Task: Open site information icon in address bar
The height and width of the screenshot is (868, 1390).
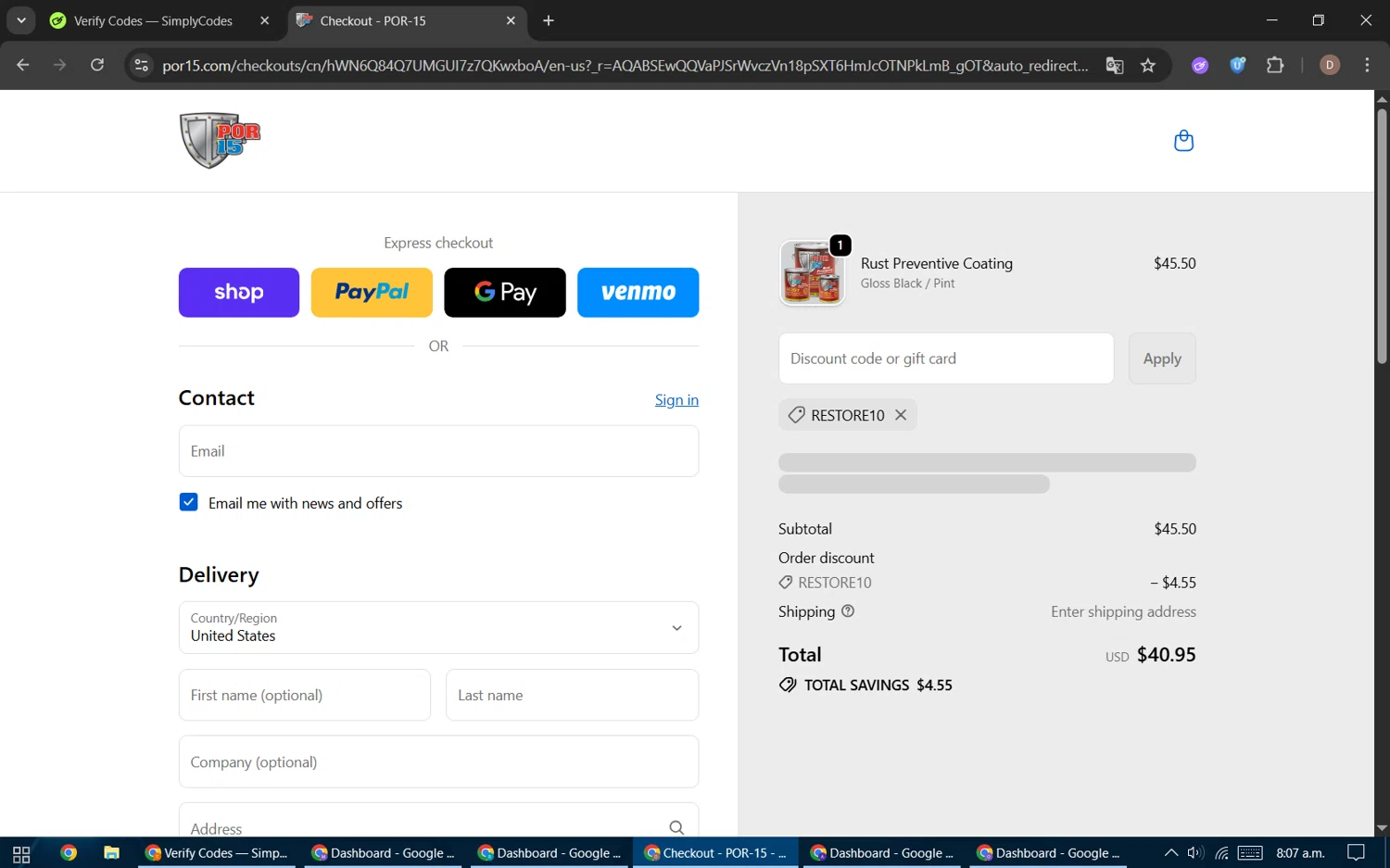Action: point(142,65)
